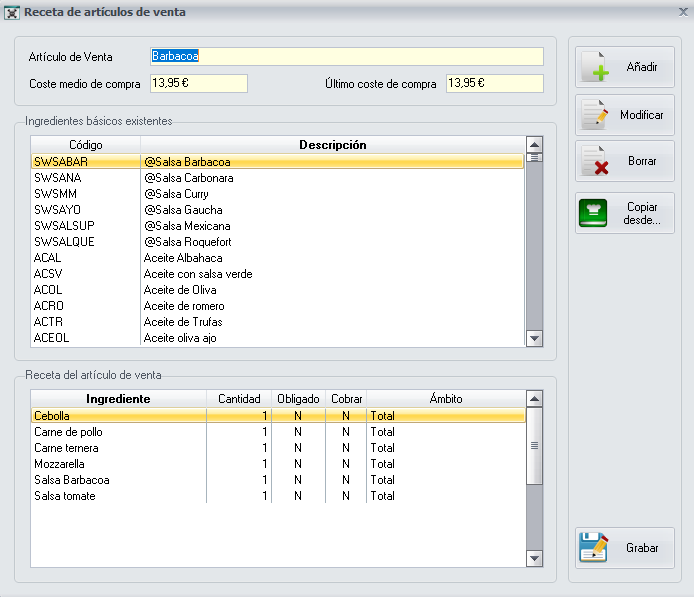
Task: Click the Modificar pencil document icon
Action: click(x=596, y=116)
